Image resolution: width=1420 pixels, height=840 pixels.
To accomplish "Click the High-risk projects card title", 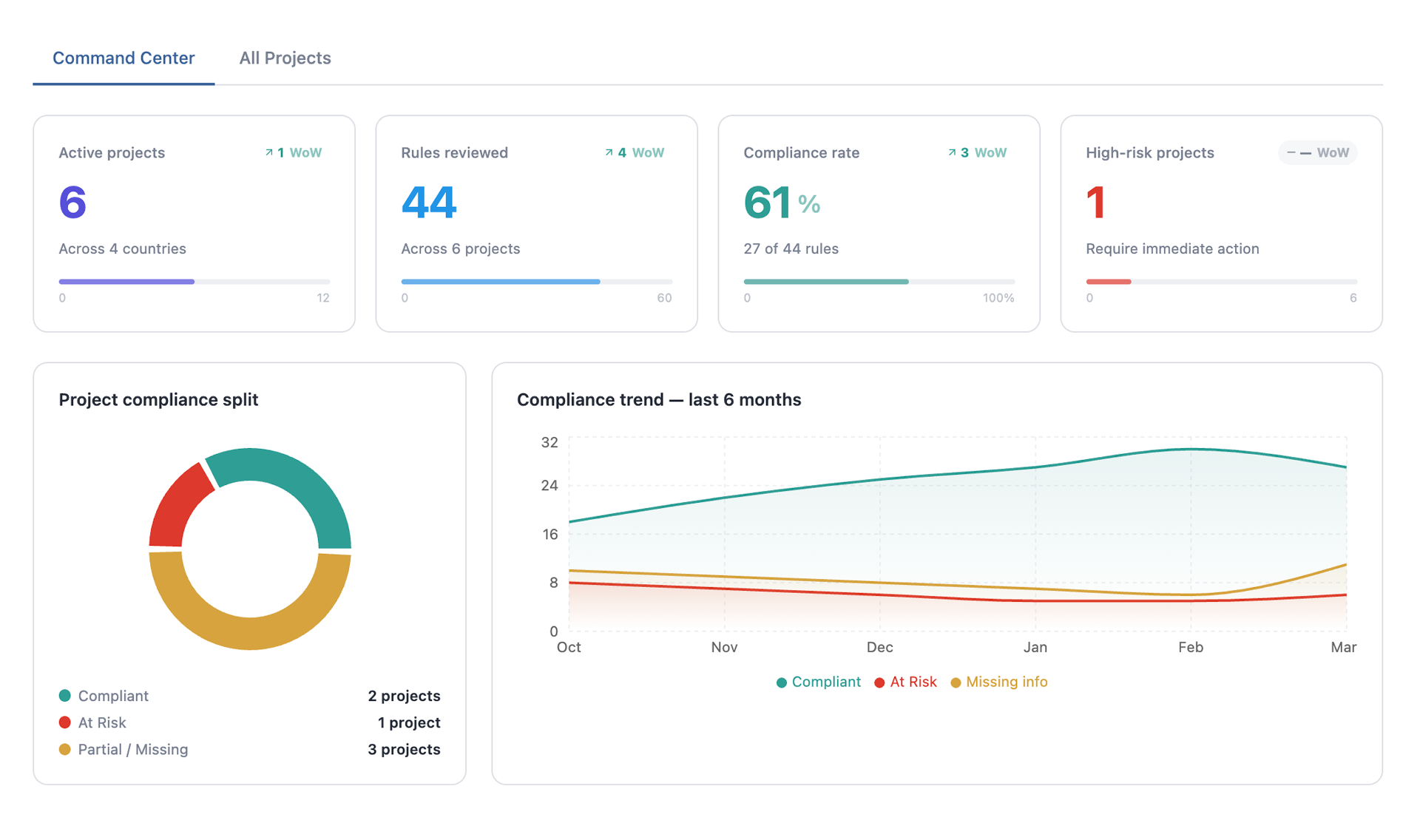I will pos(1150,152).
